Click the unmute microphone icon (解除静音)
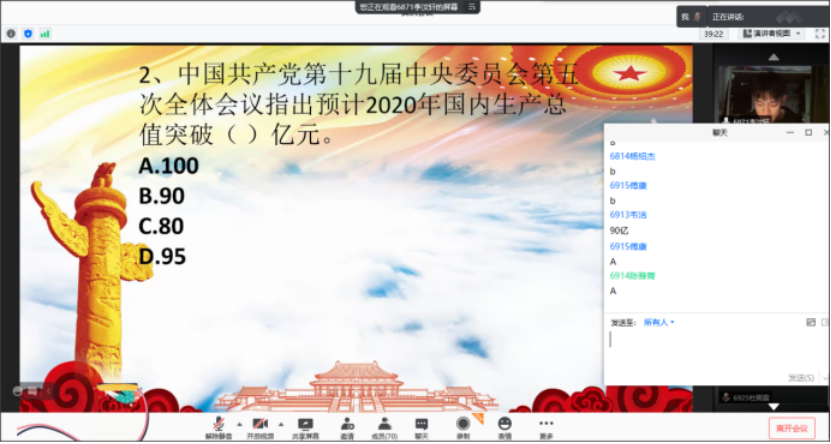The height and width of the screenshot is (444, 831). click(219, 425)
